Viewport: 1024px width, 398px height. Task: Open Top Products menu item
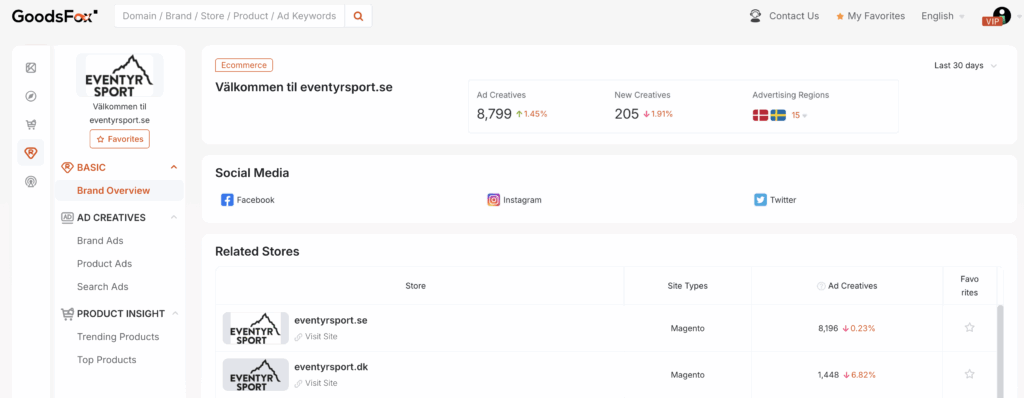(106, 359)
